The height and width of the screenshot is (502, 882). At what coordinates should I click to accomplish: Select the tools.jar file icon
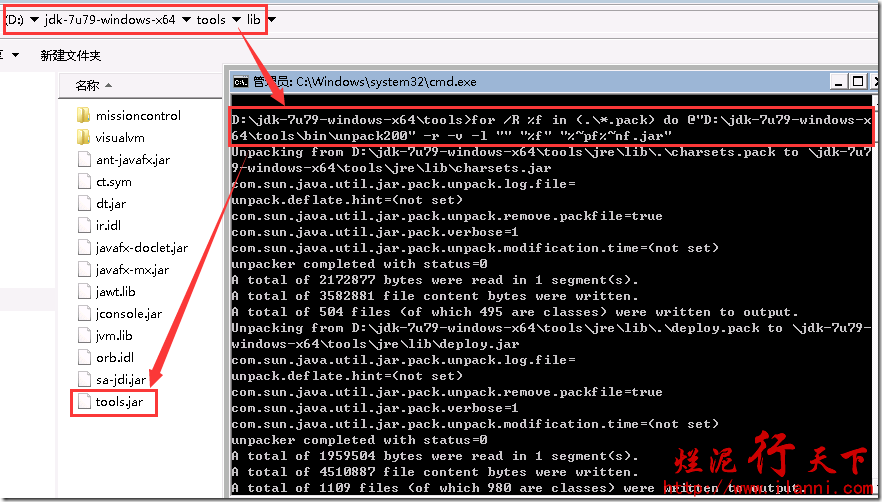tap(84, 402)
